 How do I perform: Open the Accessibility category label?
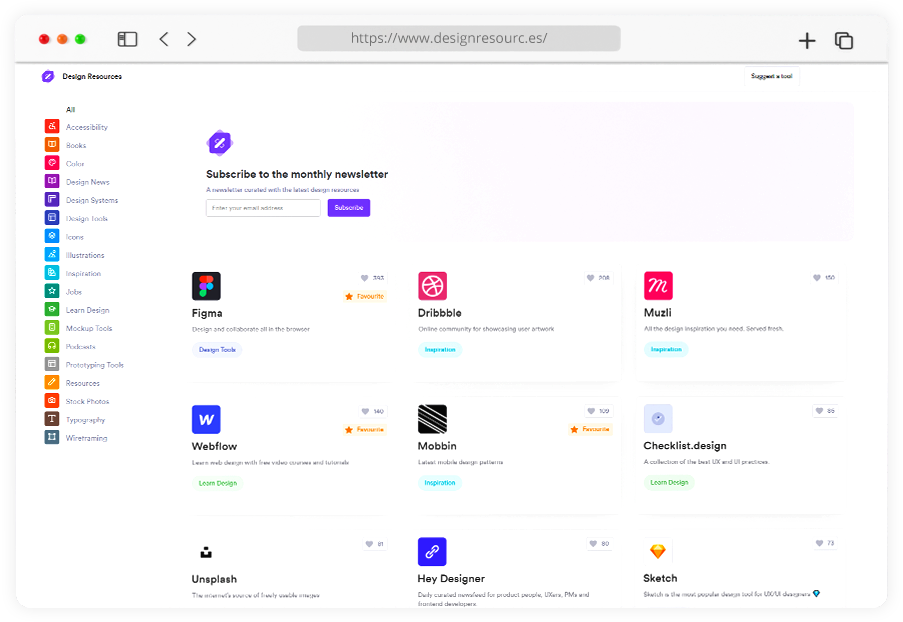point(86,127)
